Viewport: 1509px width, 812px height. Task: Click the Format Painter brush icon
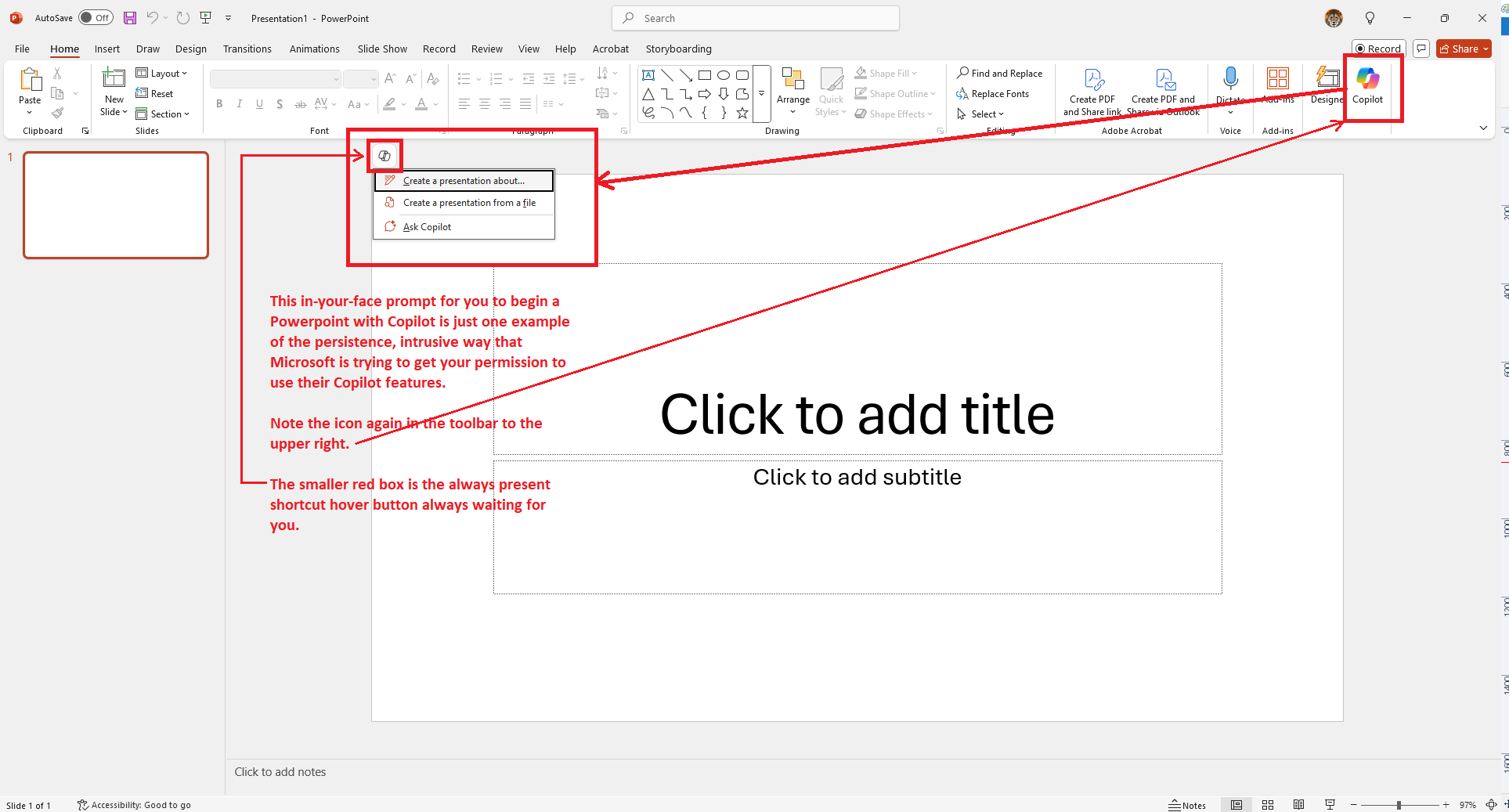point(57,114)
